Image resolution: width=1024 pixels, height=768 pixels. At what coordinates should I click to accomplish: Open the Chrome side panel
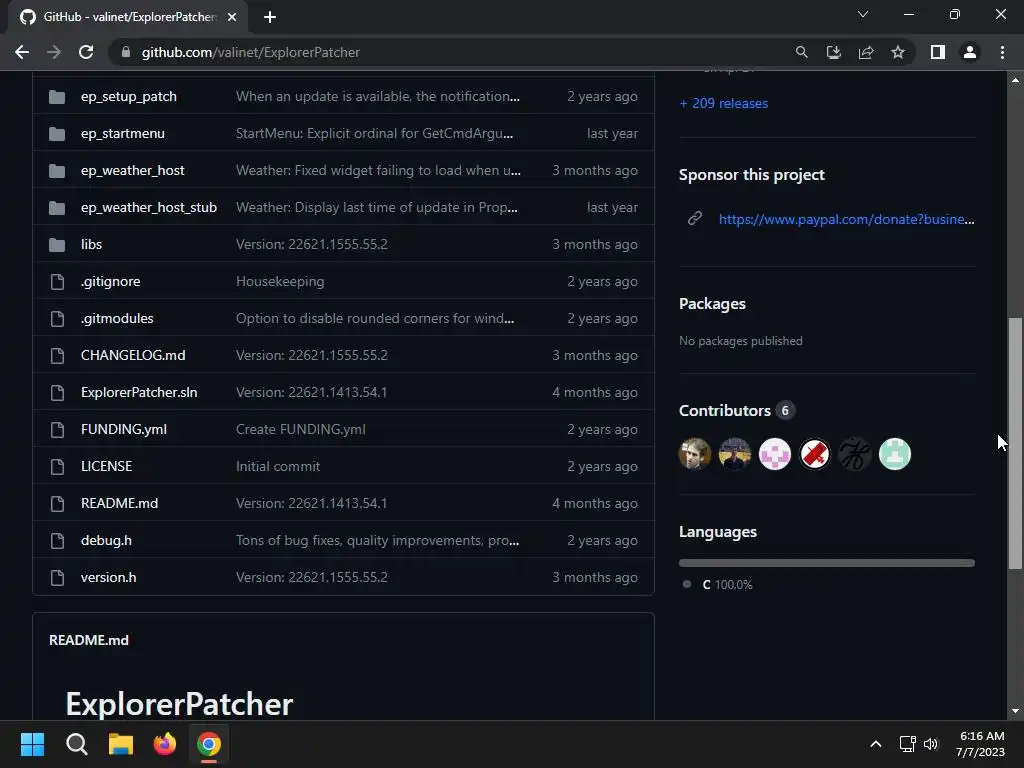point(938,52)
